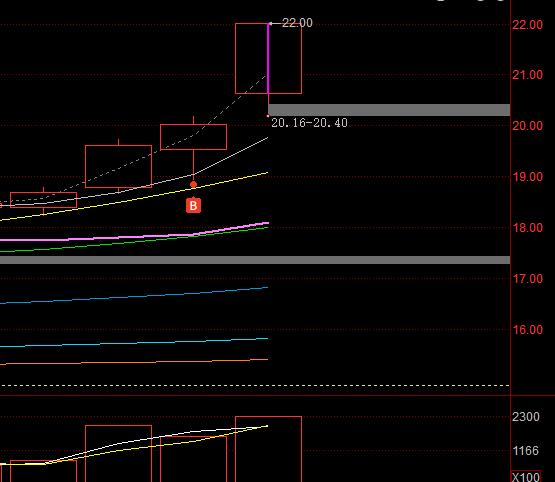Click the 22.00 high price annotation

pos(297,23)
